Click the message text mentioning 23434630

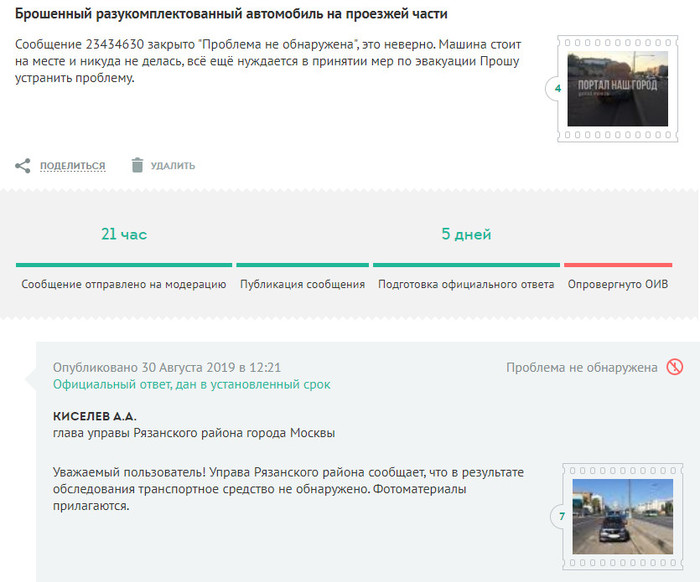point(268,61)
